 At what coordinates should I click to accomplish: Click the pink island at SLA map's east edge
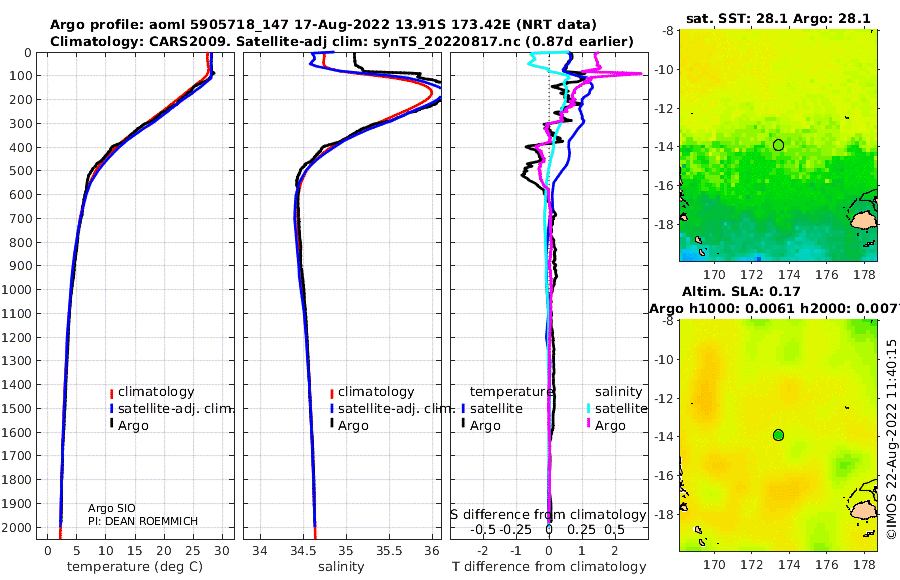[863, 511]
